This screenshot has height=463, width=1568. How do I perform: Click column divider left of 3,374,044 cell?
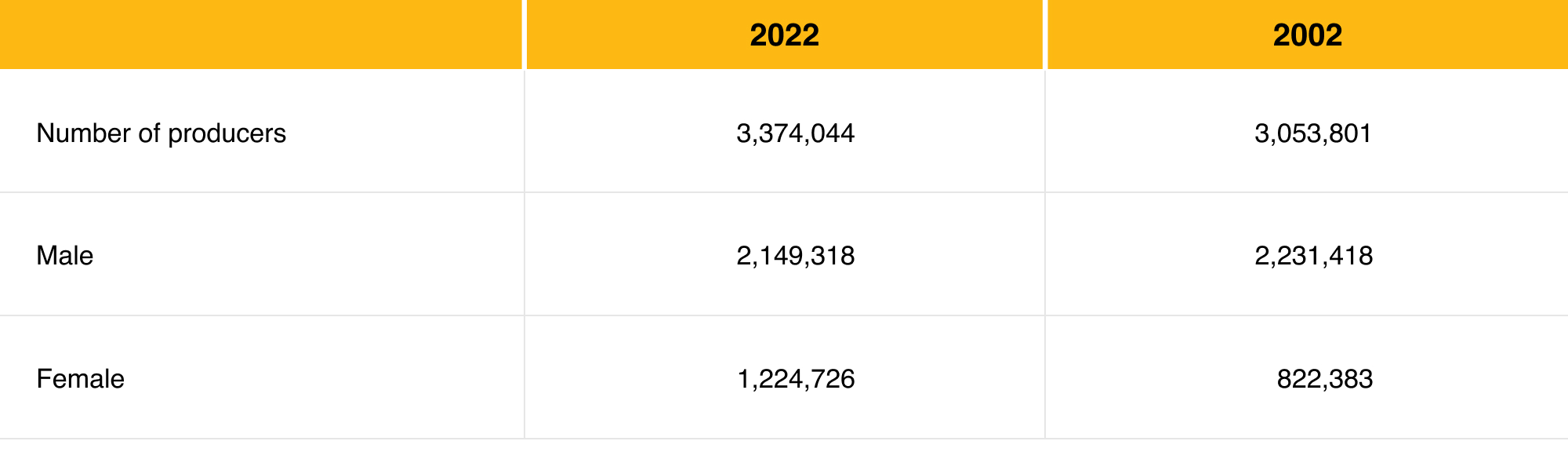tap(524, 133)
